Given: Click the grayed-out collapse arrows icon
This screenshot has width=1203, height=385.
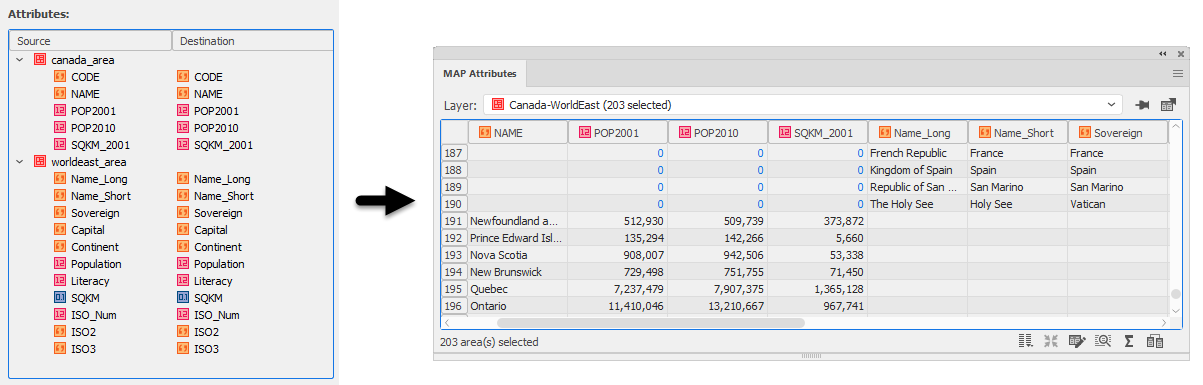Looking at the screenshot, I should pos(1051,341).
